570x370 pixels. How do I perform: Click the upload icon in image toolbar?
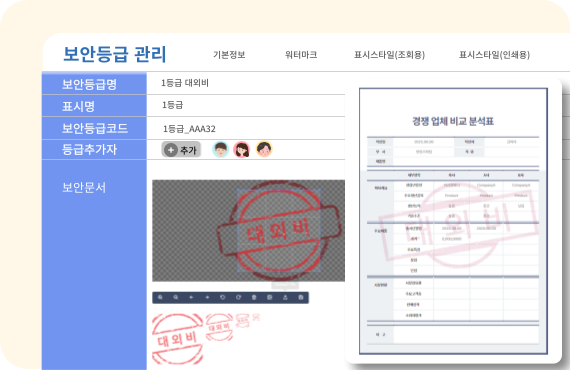click(x=285, y=297)
